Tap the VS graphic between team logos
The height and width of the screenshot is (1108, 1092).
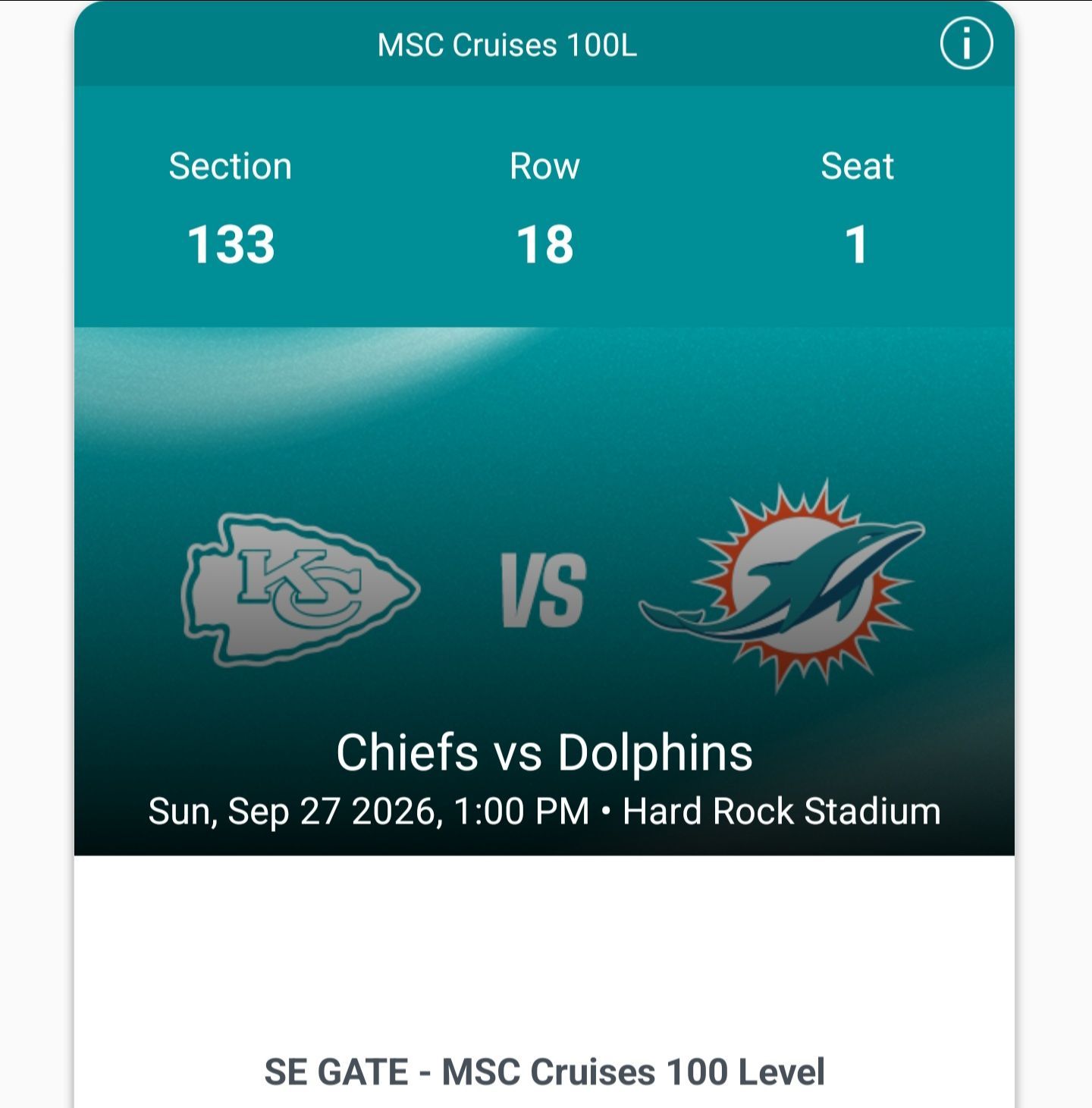pyautogui.click(x=544, y=591)
